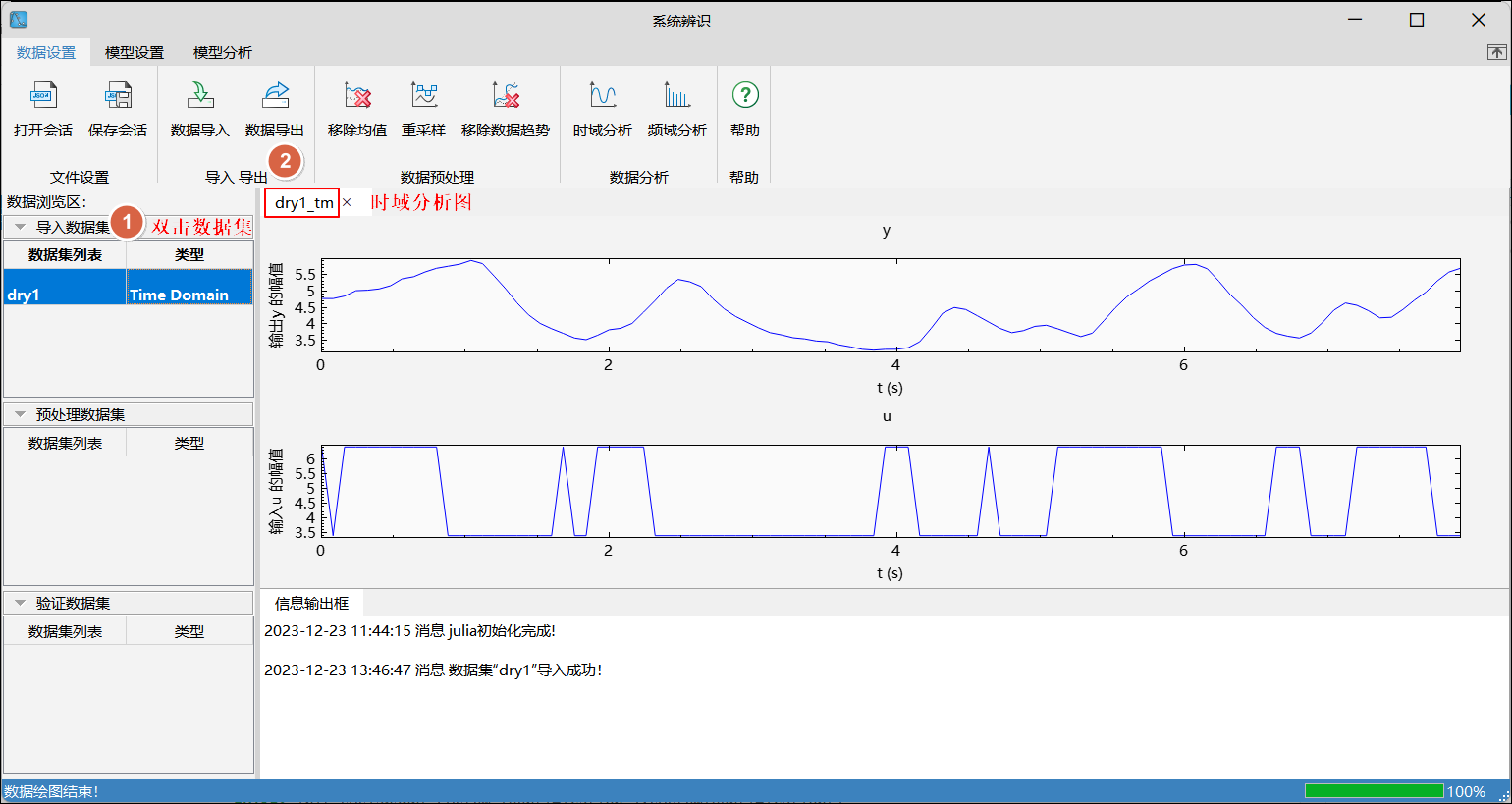The width and height of the screenshot is (1512, 804).
Task: Close the dry1_tm plot tab
Action: 347,203
